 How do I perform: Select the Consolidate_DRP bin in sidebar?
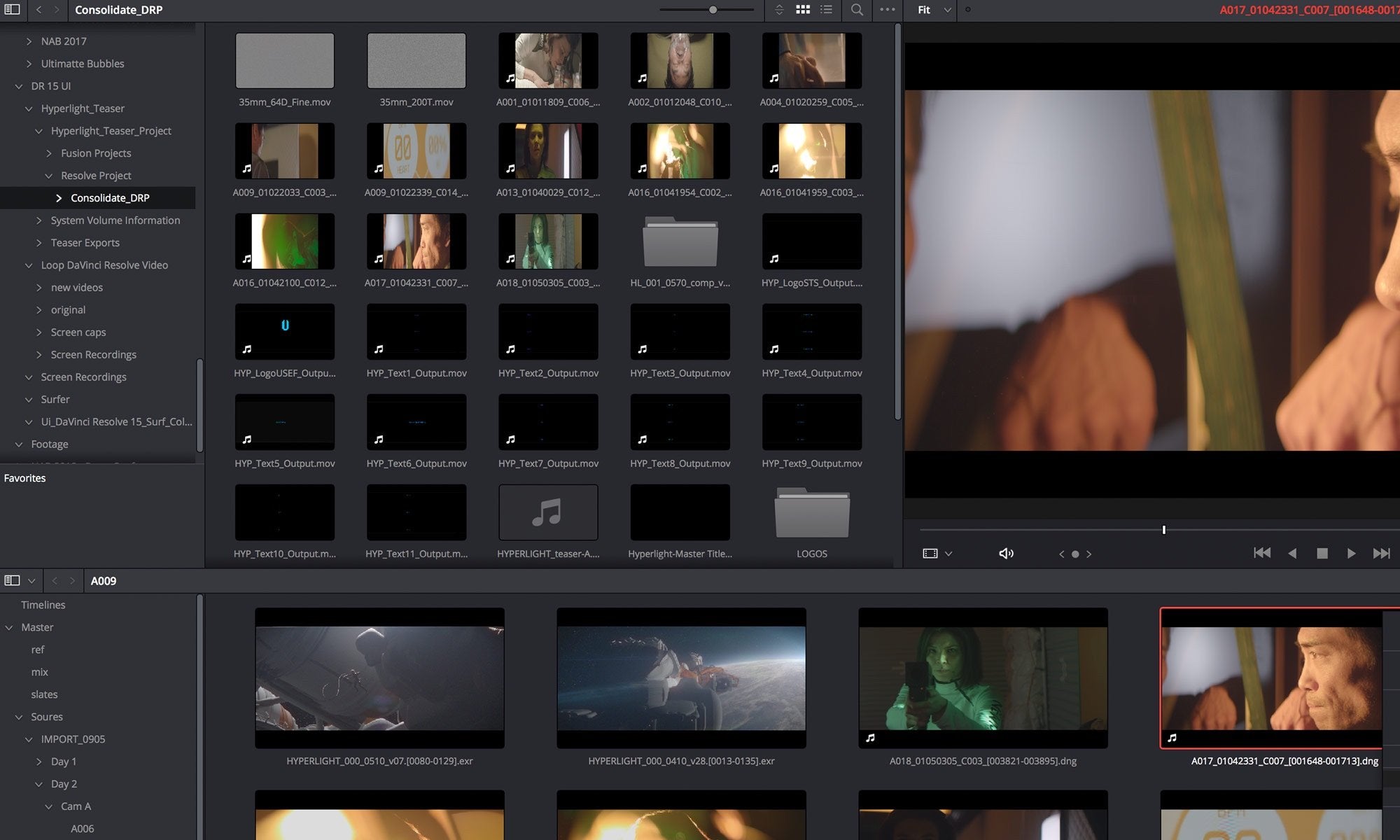110,197
